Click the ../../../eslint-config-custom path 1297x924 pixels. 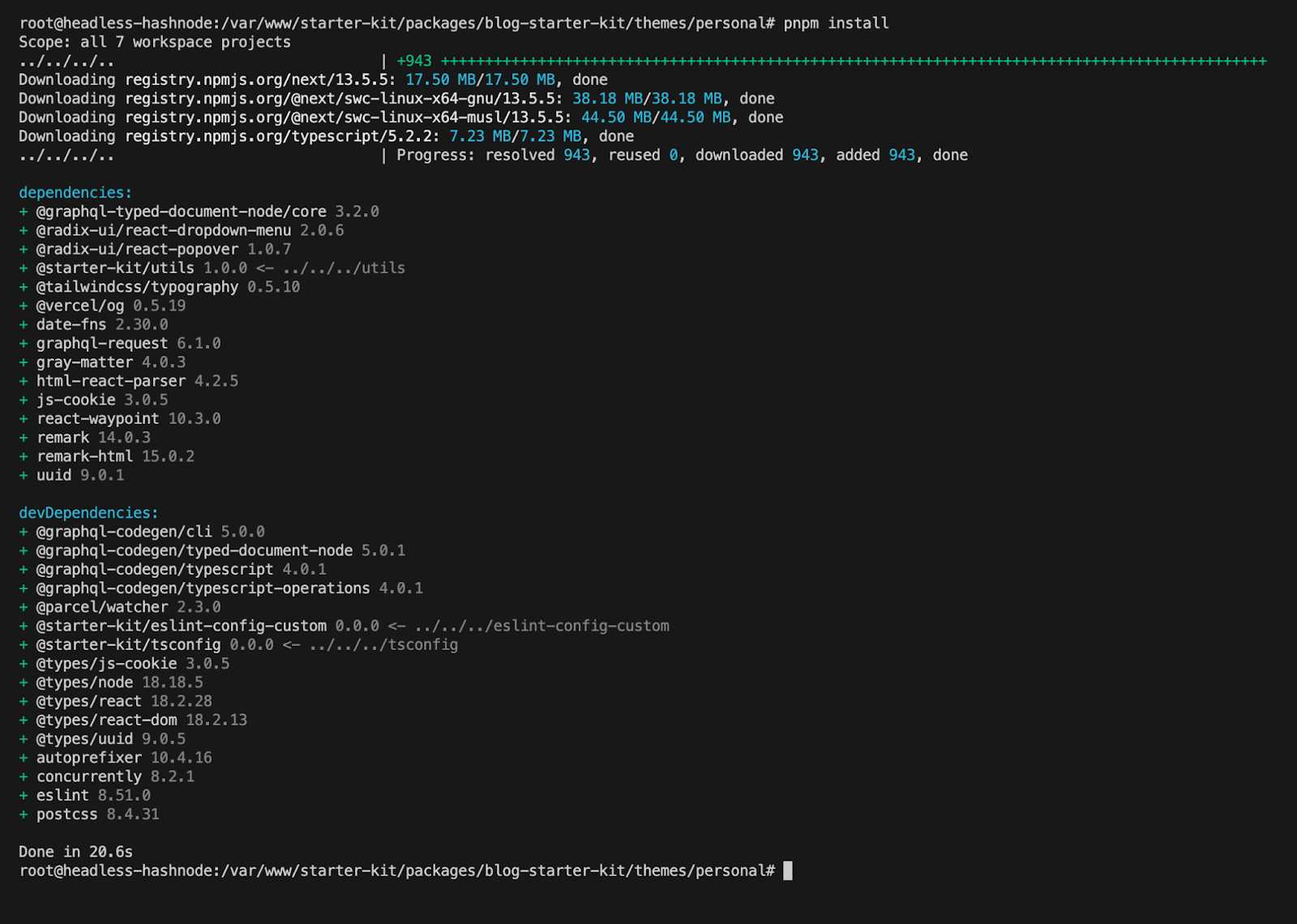541,626
